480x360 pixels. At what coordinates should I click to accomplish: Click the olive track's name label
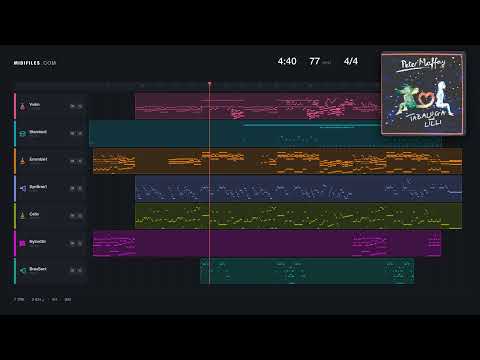click(x=34, y=214)
